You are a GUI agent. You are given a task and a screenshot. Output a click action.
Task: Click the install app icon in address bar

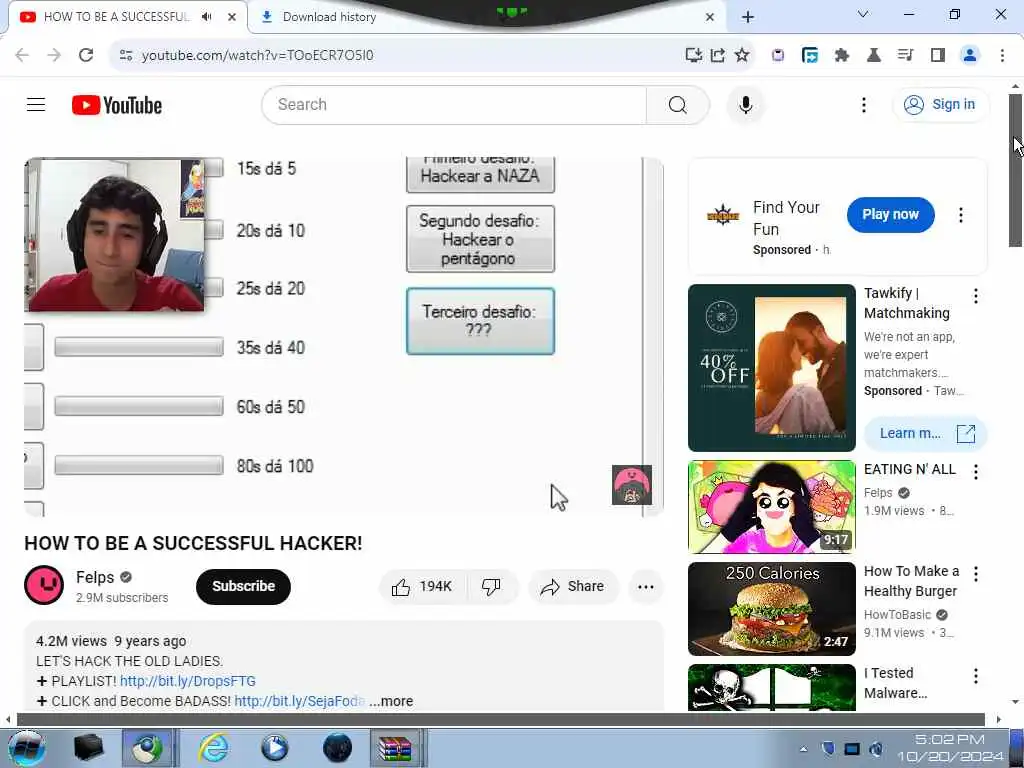click(x=694, y=55)
